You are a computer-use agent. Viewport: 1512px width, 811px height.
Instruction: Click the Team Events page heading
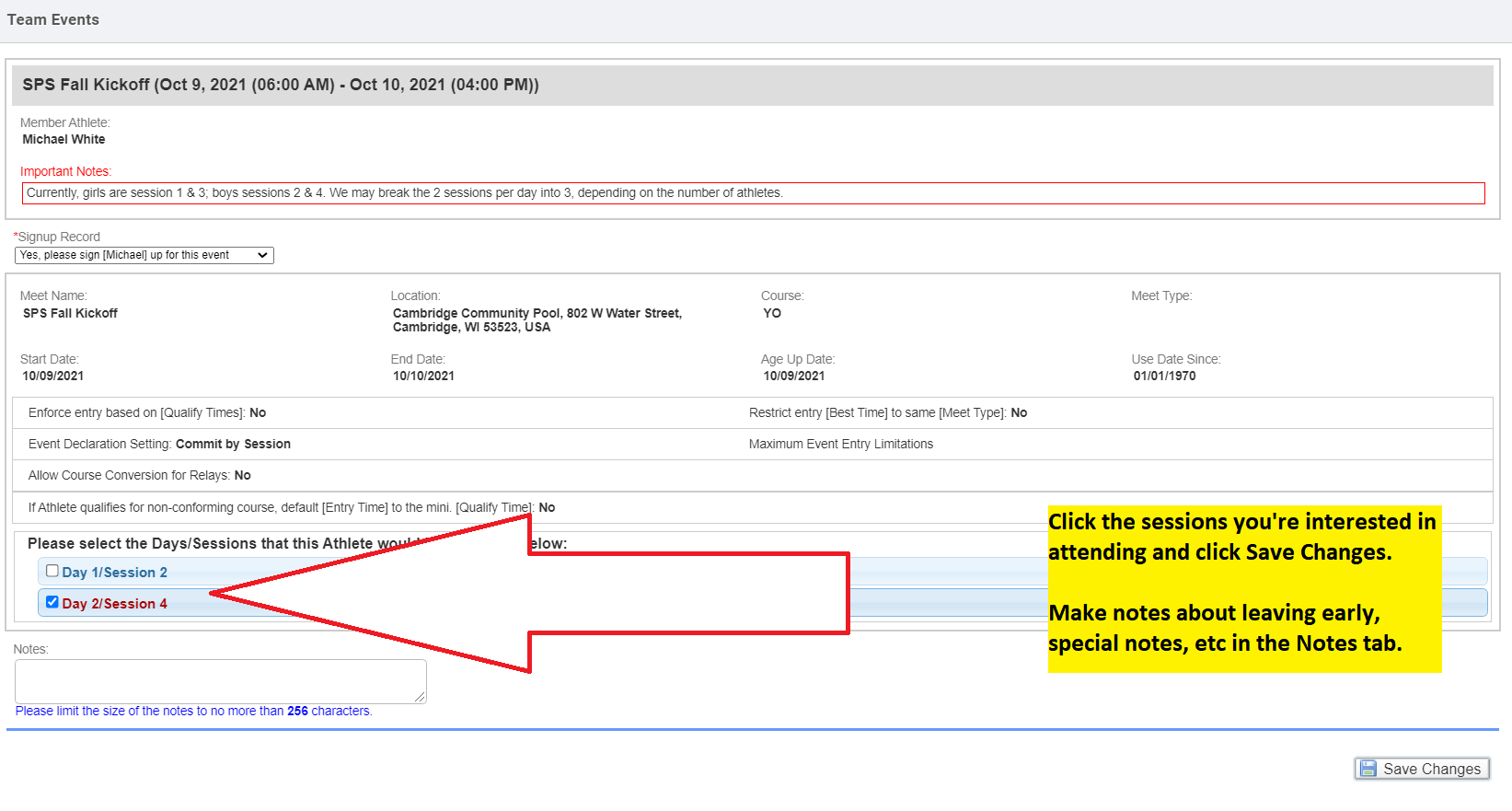53,19
